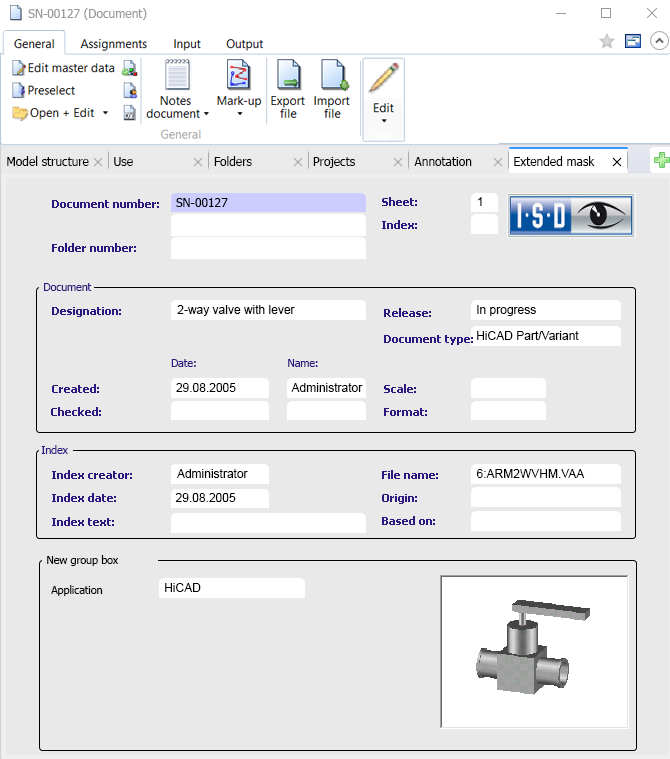Click the Preselect document icon
Viewport: 670px width, 759px height.
[x=18, y=91]
